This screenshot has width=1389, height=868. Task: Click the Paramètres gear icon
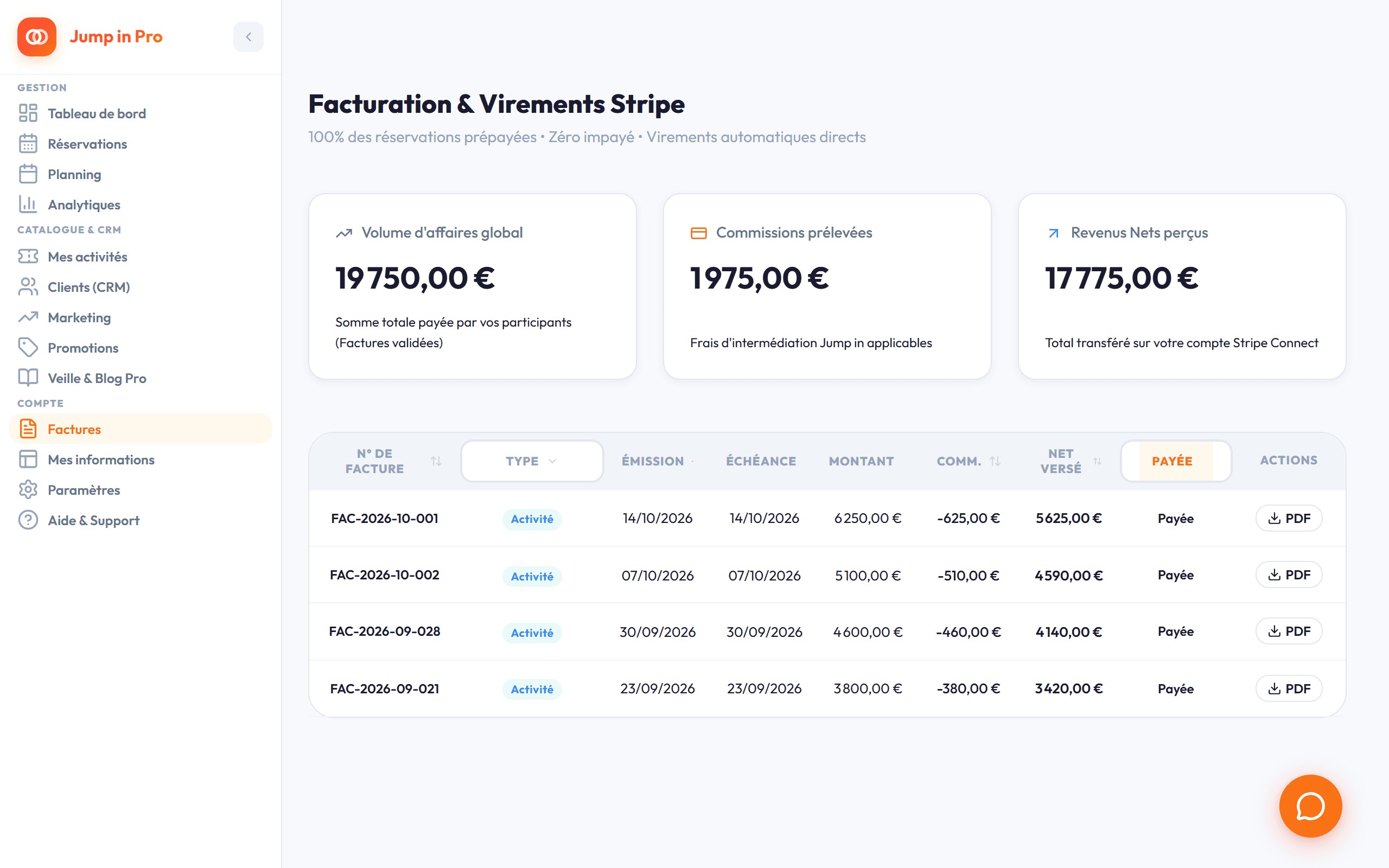[28, 490]
